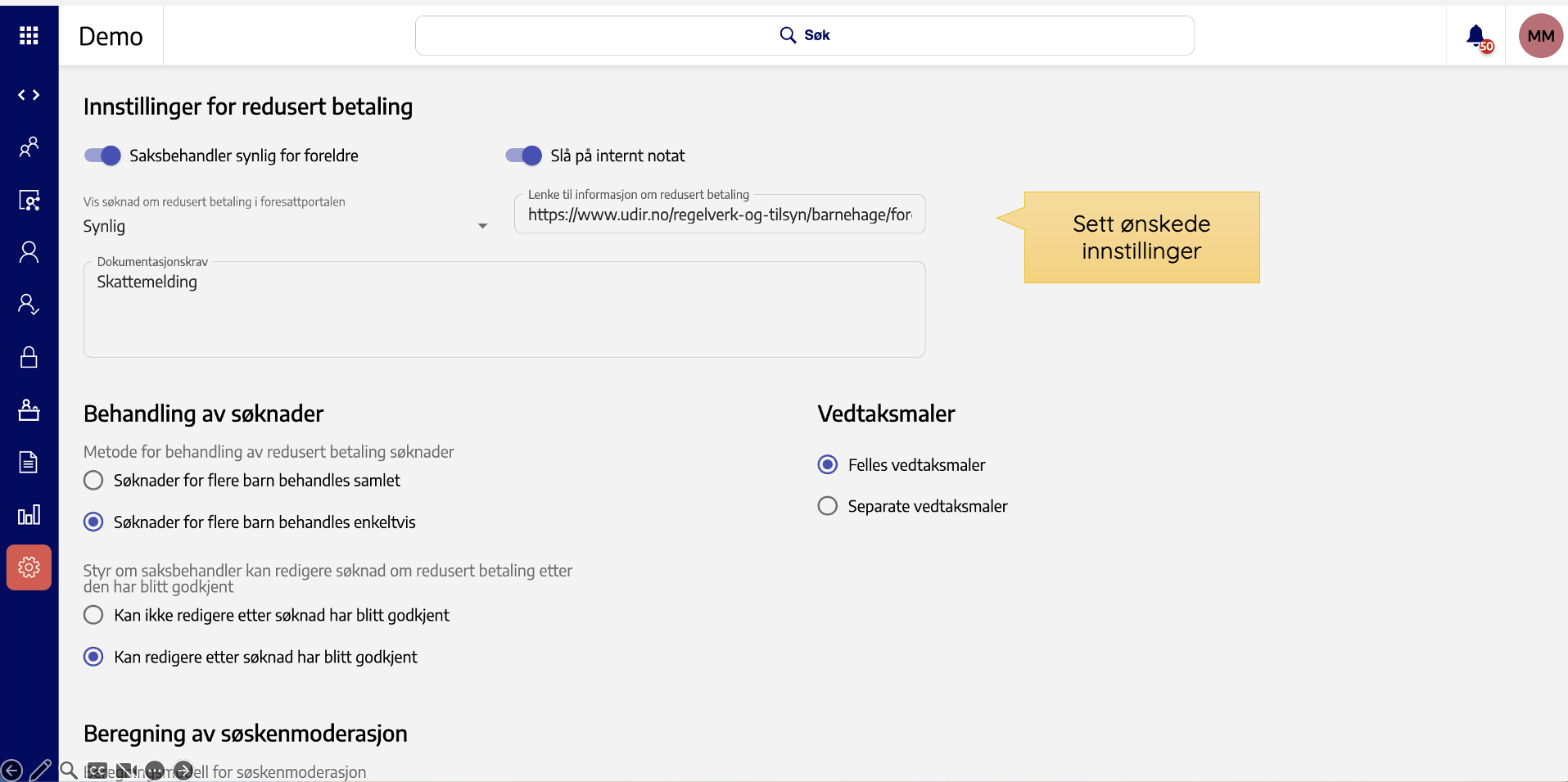Open the bar chart statistics icon

[29, 514]
